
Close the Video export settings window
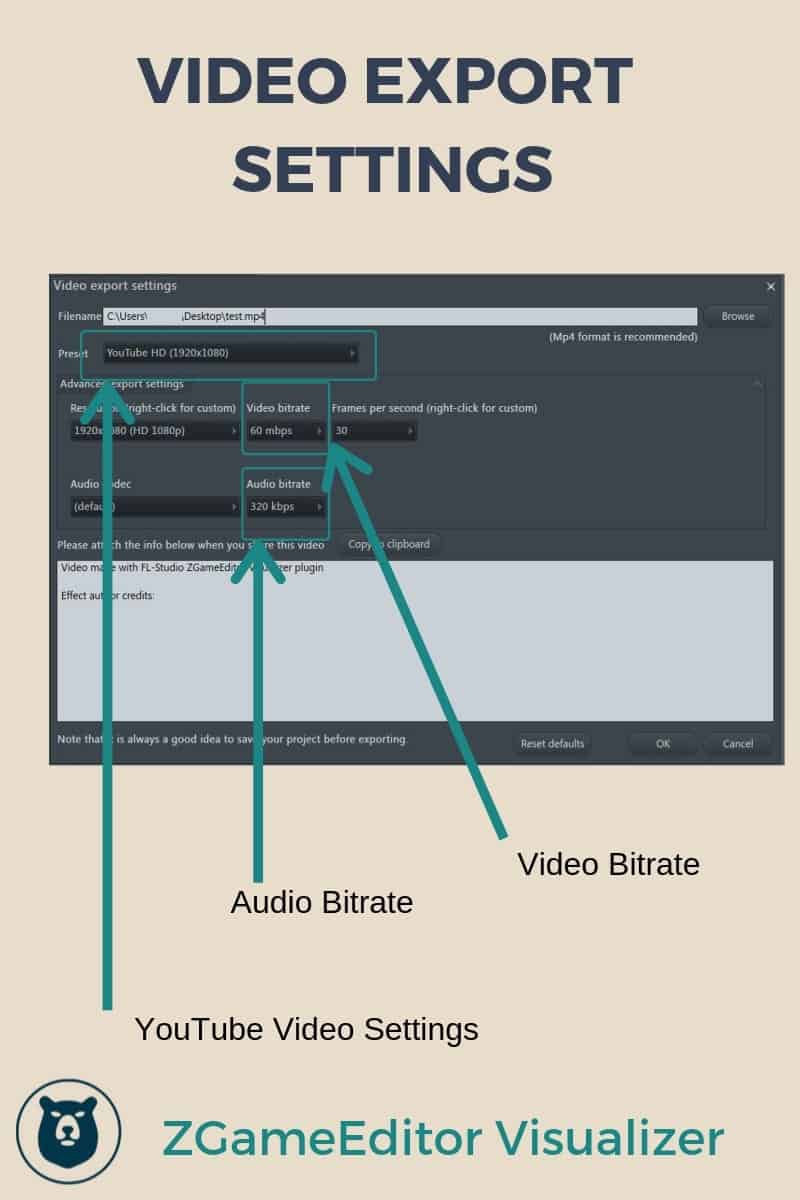[771, 286]
